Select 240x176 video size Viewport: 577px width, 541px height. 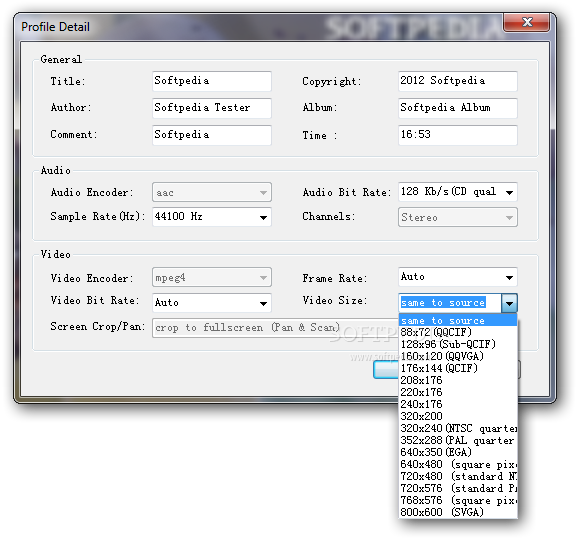458,404
